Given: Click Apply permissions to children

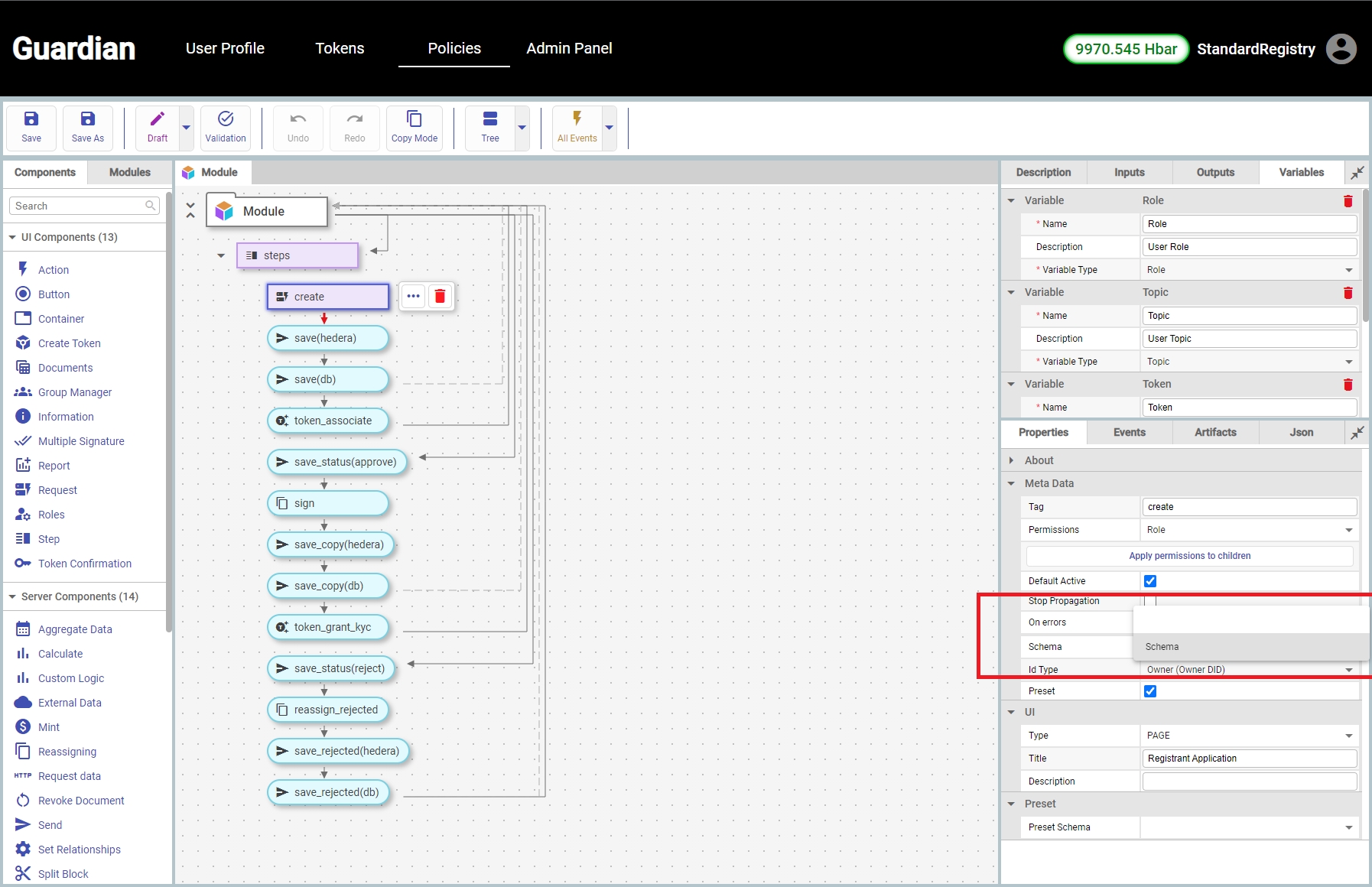Looking at the screenshot, I should 1189,556.
